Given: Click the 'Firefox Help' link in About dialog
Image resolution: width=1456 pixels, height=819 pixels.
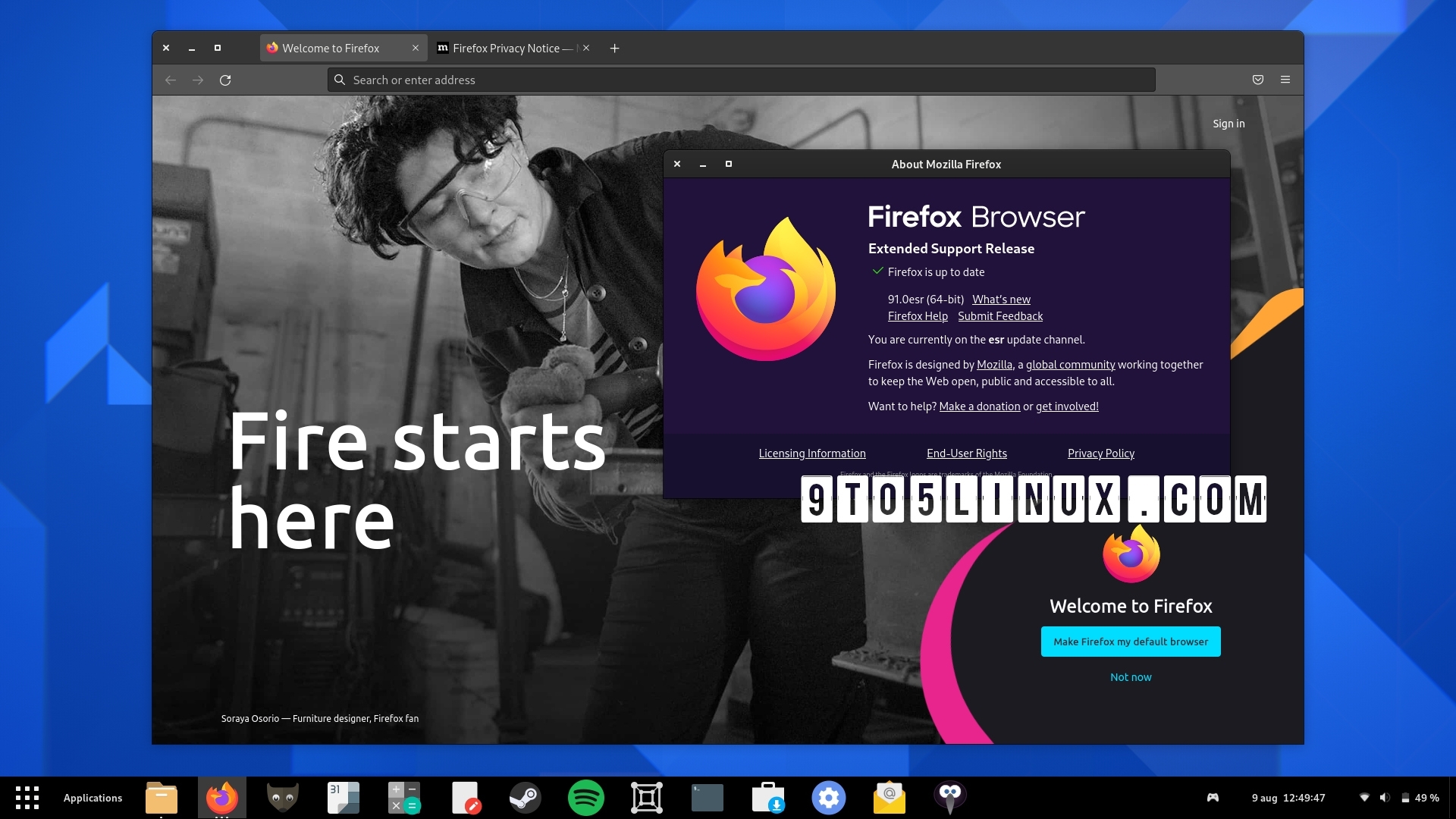Looking at the screenshot, I should pyautogui.click(x=917, y=316).
